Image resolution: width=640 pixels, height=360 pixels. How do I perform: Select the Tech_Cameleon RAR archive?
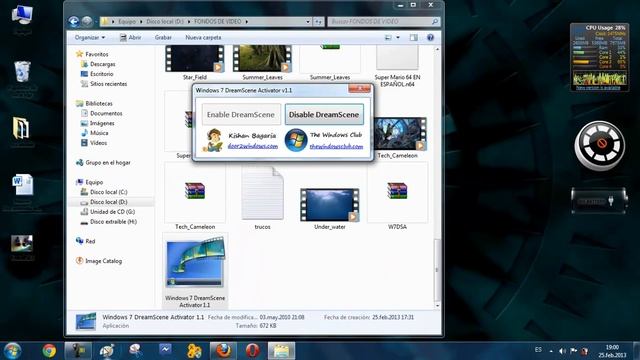click(x=195, y=196)
